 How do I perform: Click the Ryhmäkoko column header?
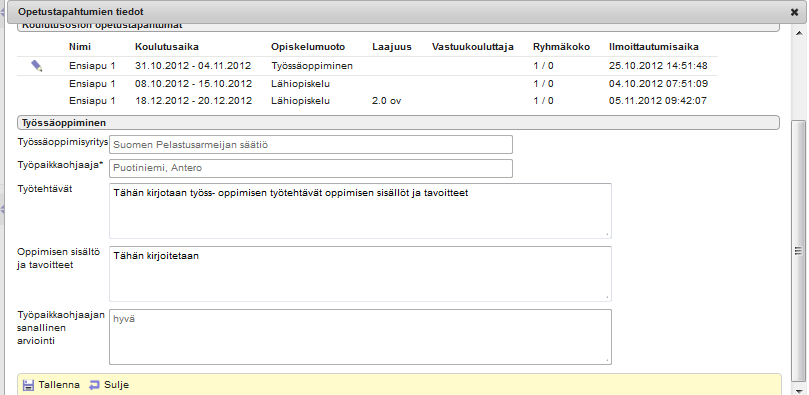pos(561,47)
